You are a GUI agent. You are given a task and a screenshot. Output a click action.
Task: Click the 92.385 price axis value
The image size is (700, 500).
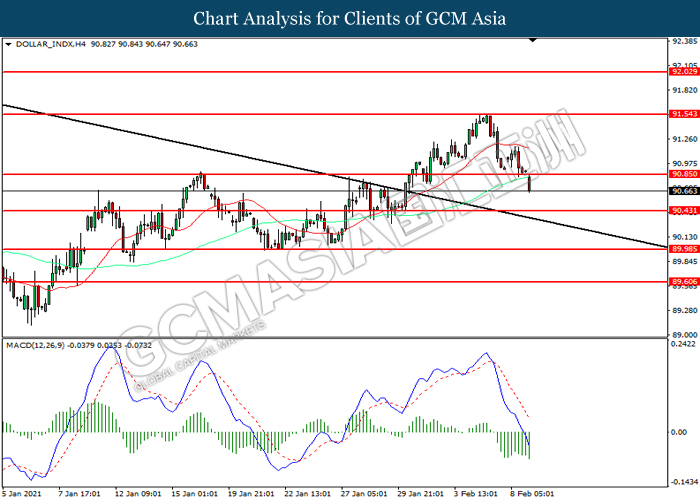pos(685,41)
